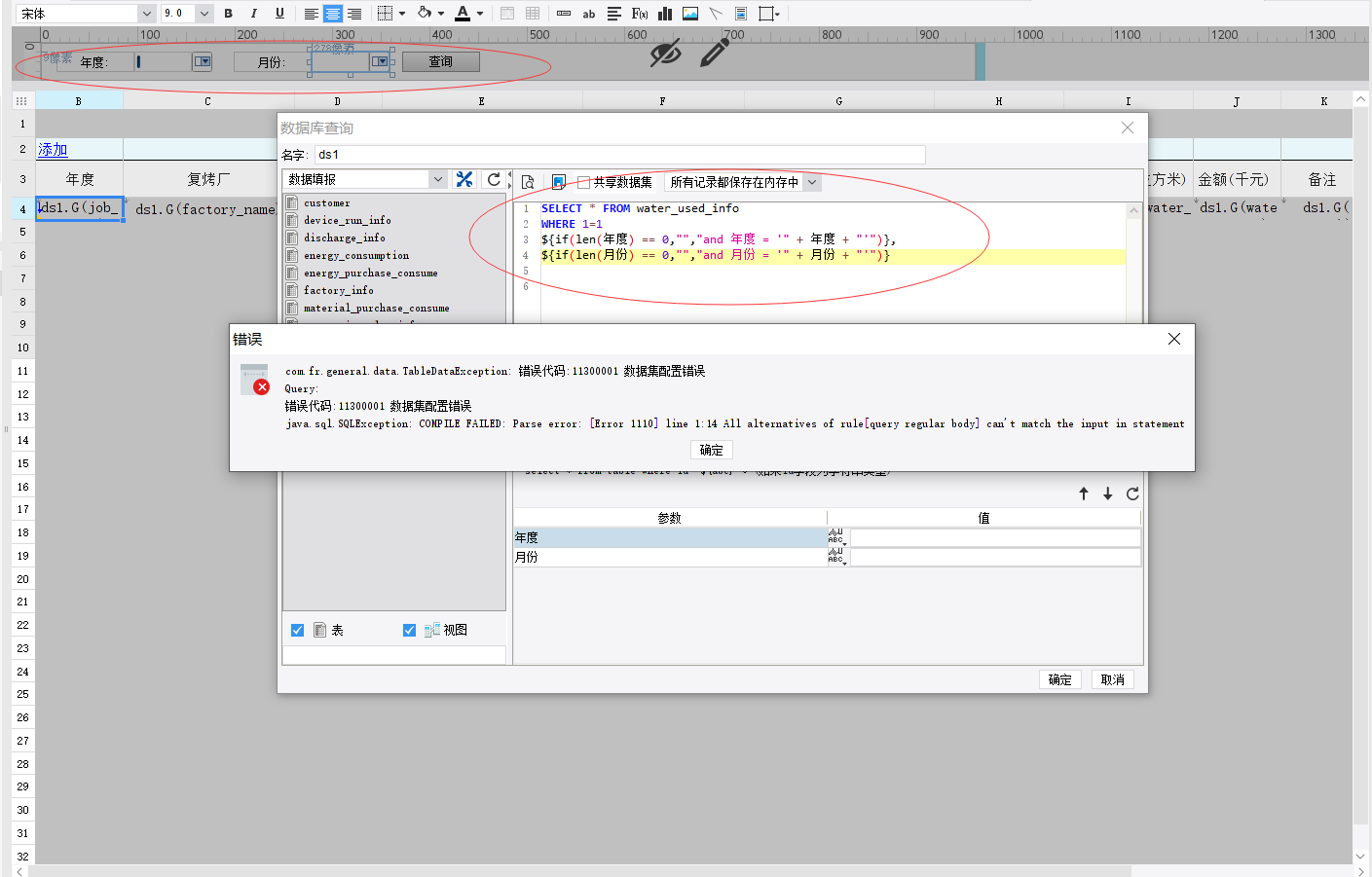Select the factory_info table
1372x877 pixels.
[x=338, y=291]
